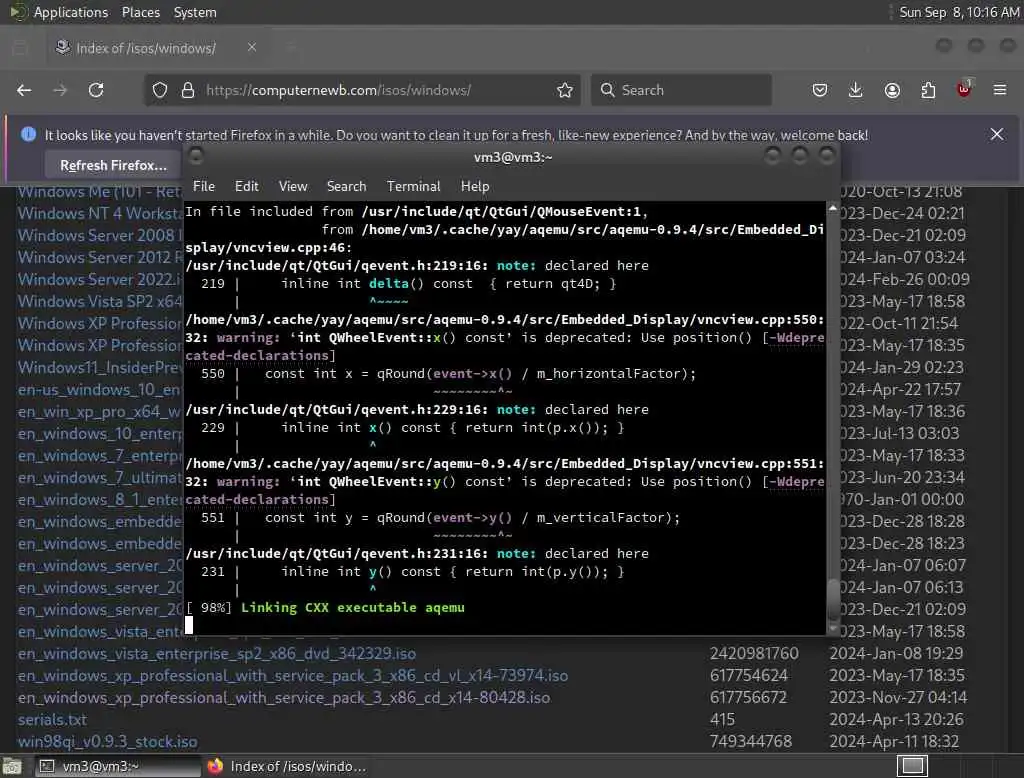This screenshot has width=1024, height=778.
Task: Open en_windows_vista_enterprise_sp2_x86_dvd_342329.iso link
Action: point(217,653)
